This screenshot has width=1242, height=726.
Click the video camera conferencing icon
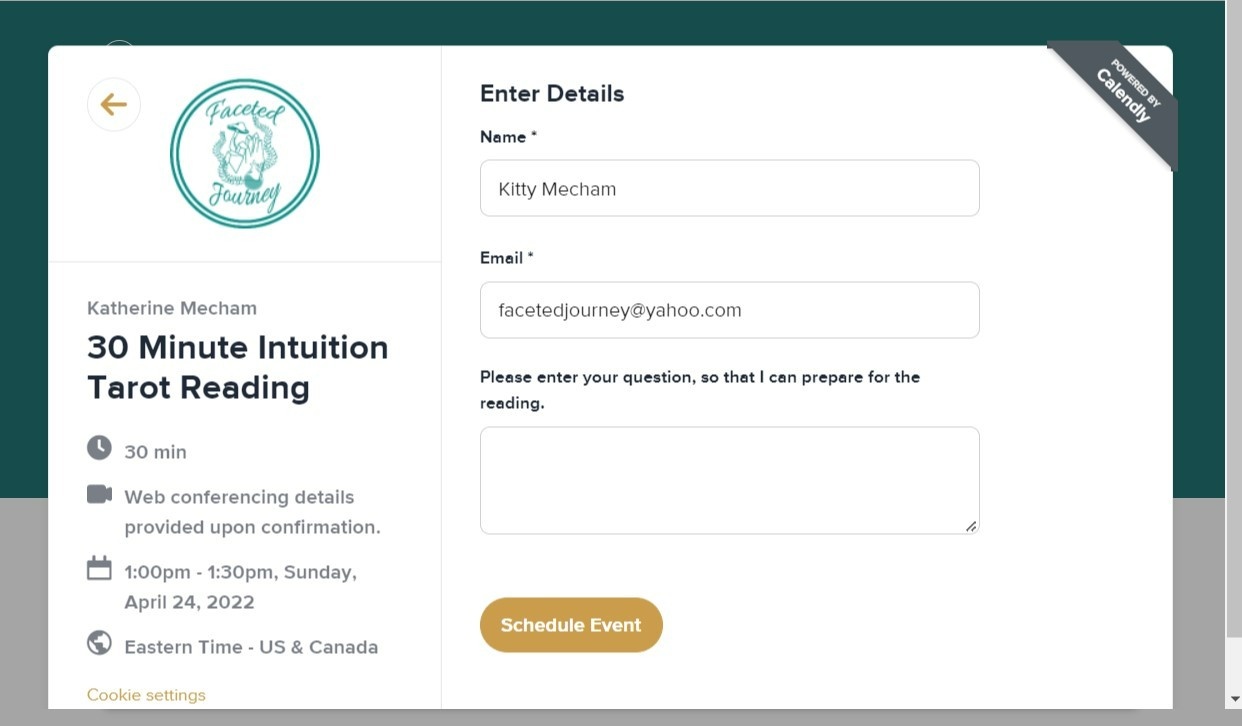pos(99,494)
